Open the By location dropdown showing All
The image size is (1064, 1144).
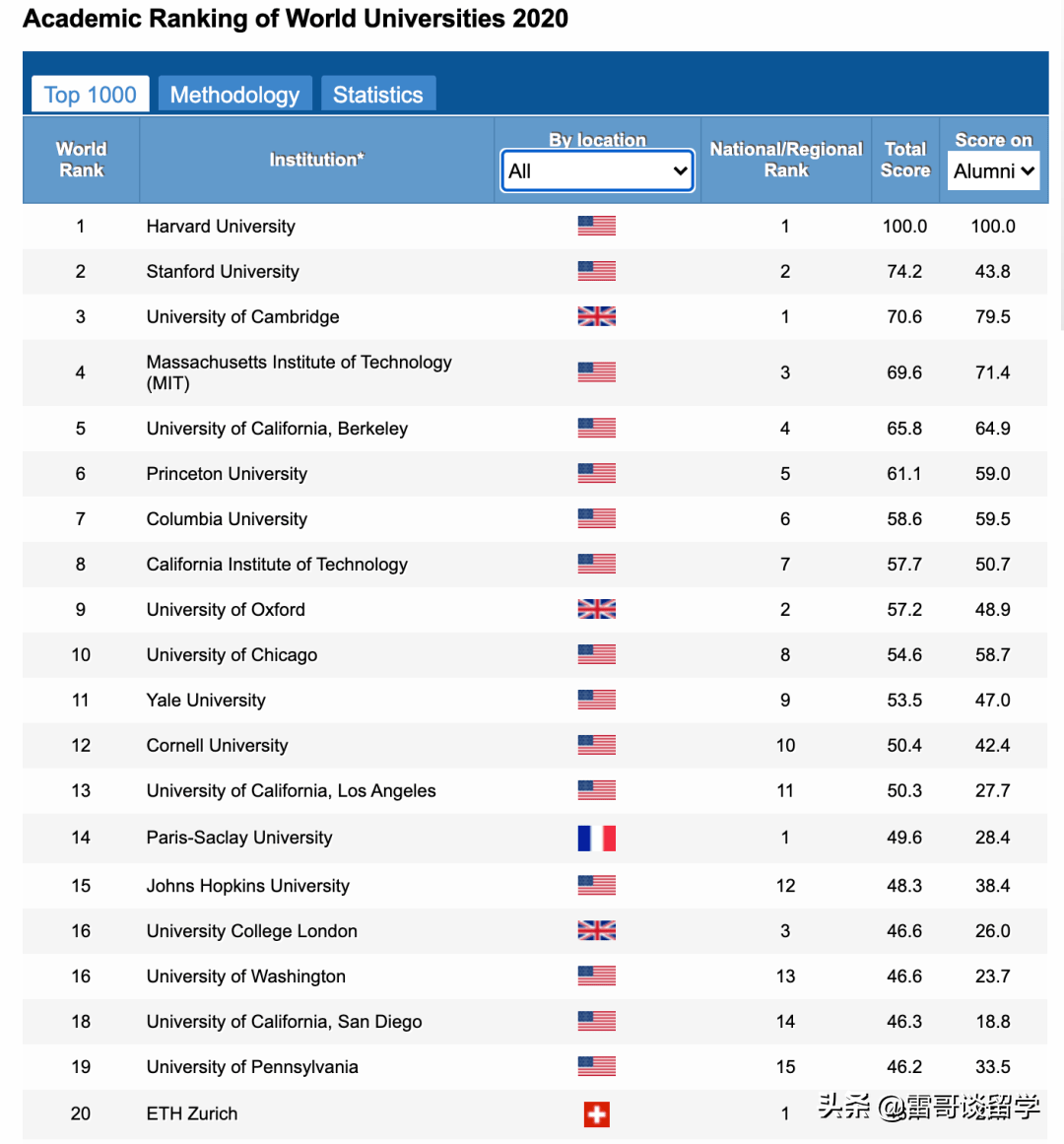597,170
